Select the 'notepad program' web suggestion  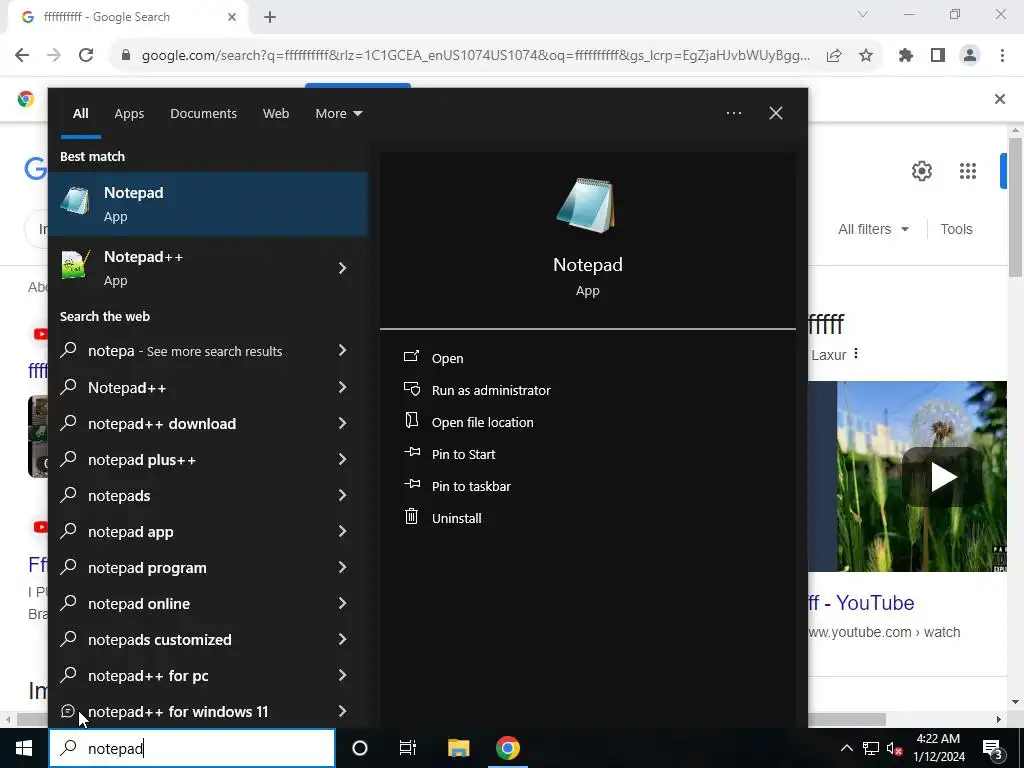click(x=208, y=568)
